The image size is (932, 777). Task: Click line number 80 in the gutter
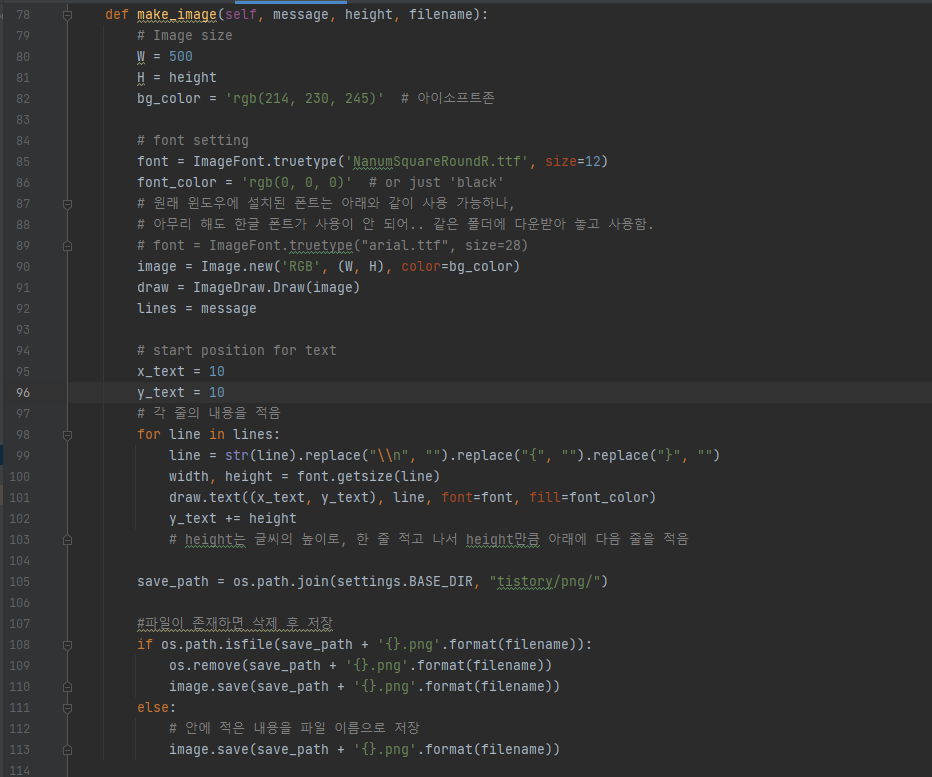pyautogui.click(x=23, y=57)
